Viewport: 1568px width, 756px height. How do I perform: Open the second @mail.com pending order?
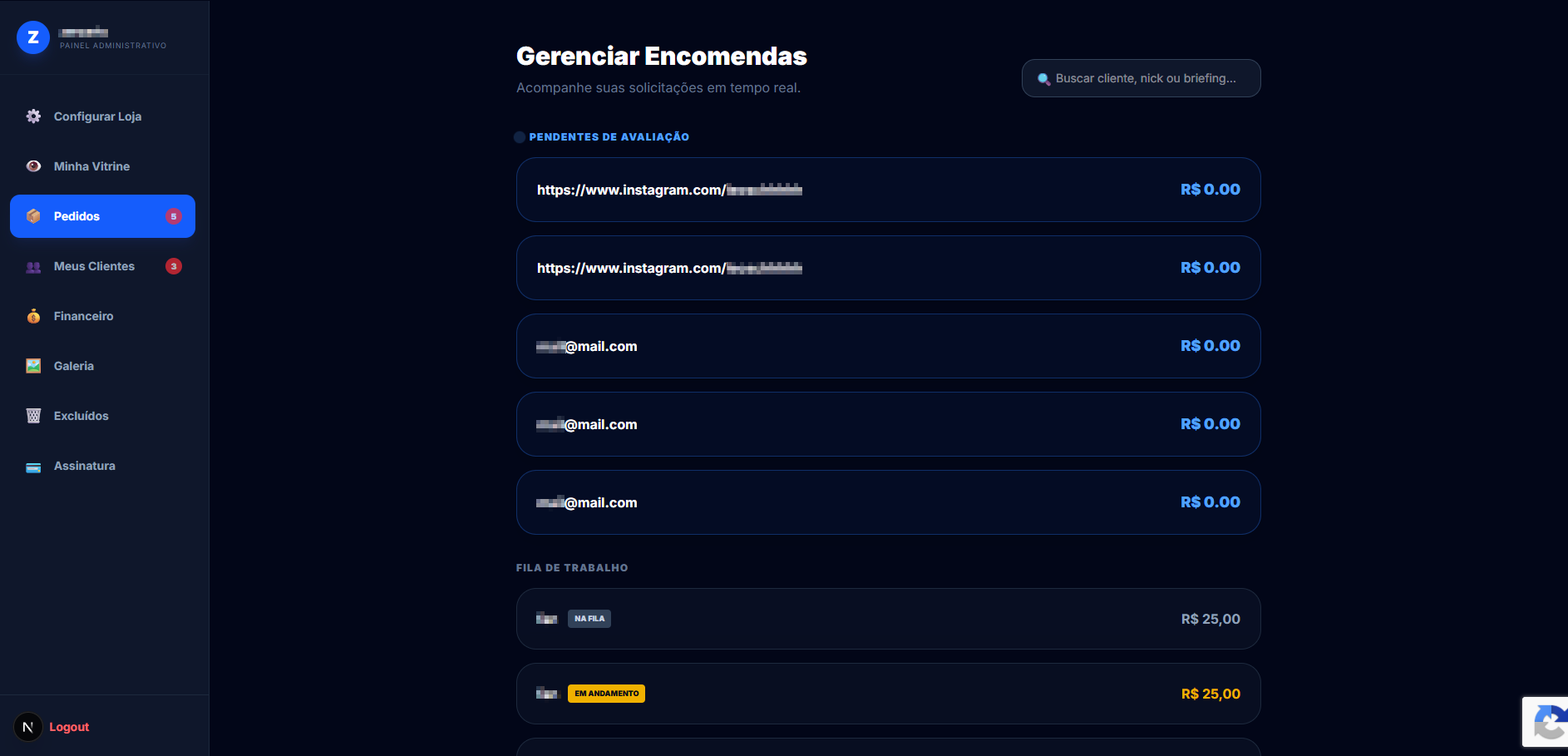coord(888,424)
